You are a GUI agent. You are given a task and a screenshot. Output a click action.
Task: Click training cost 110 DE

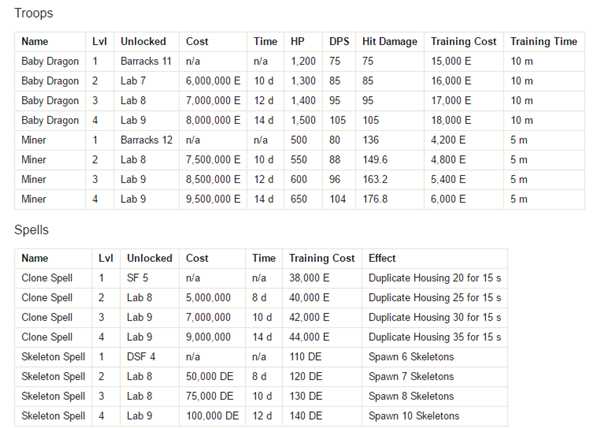[x=305, y=357]
